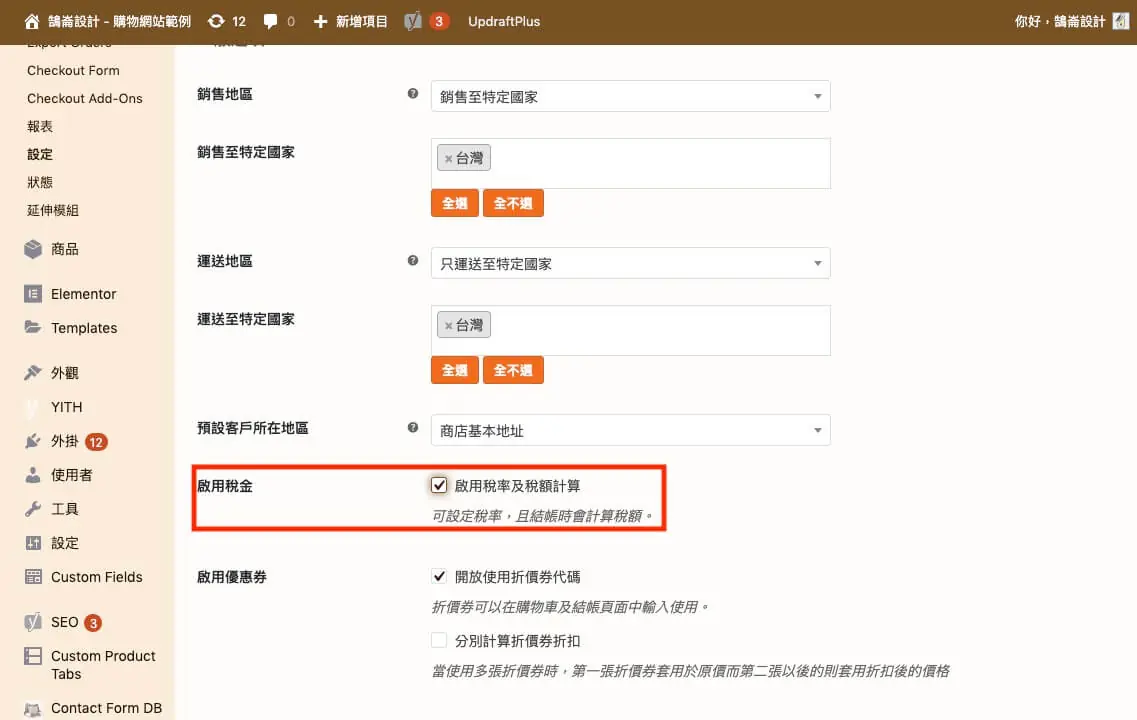This screenshot has width=1137, height=720.
Task: Click the plus icon for 新增項目
Action: coord(320,22)
